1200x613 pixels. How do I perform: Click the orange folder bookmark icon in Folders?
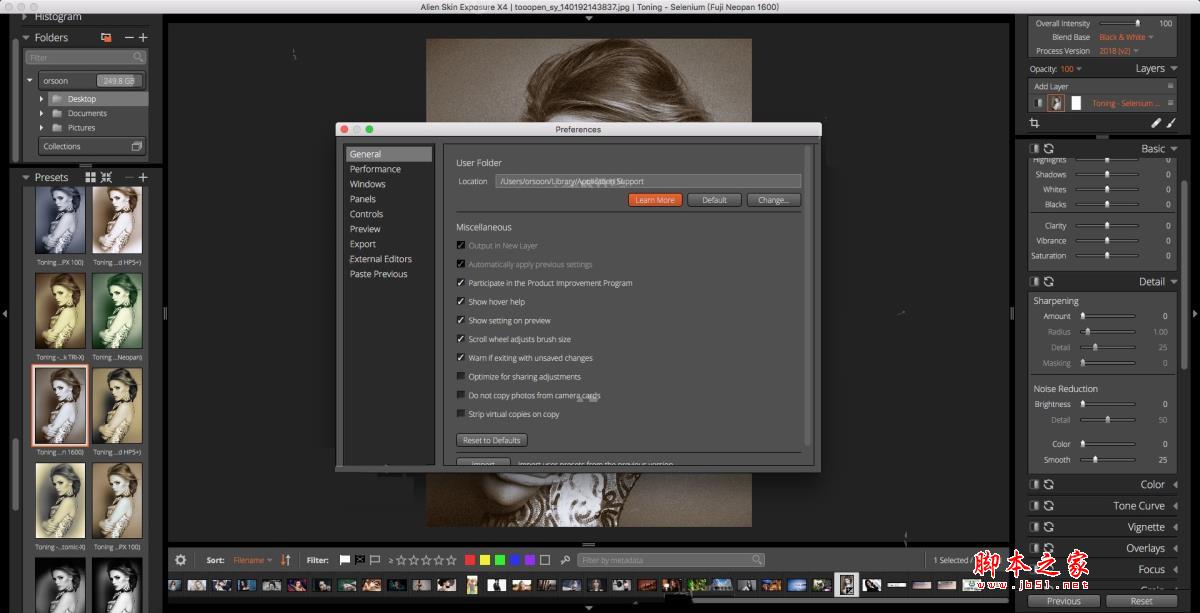106,37
